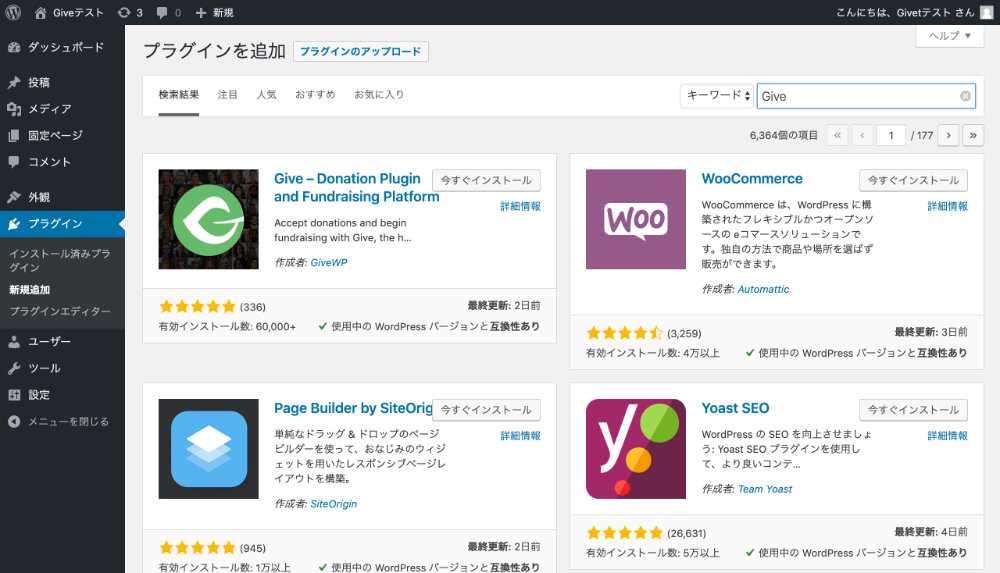
Task: Open プラグインエディター submenu
Action: [59, 311]
